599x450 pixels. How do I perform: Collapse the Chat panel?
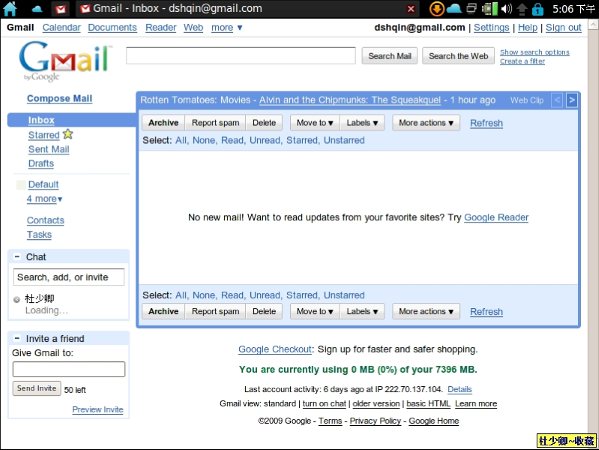click(17, 257)
